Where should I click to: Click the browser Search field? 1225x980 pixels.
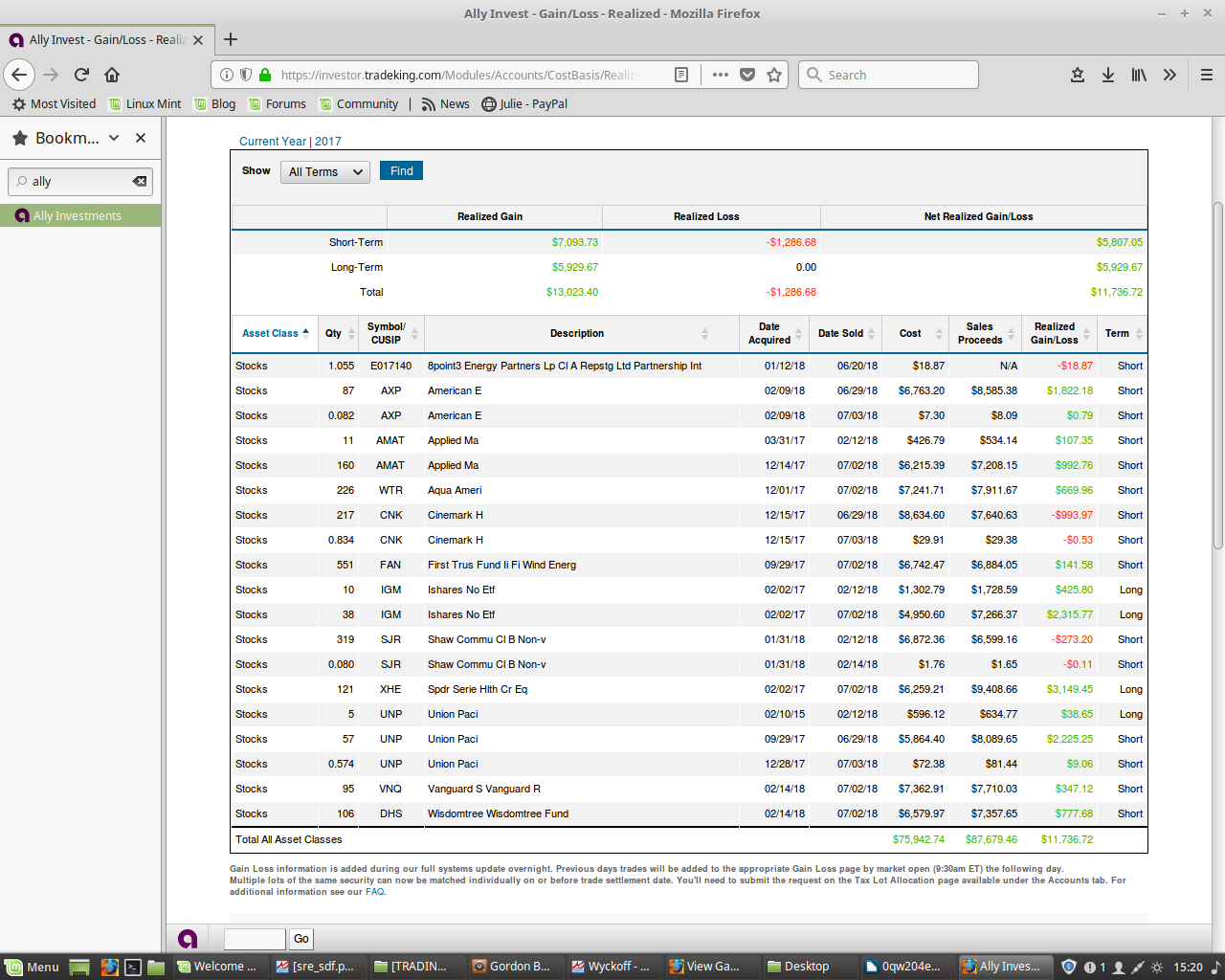pyautogui.click(x=889, y=75)
